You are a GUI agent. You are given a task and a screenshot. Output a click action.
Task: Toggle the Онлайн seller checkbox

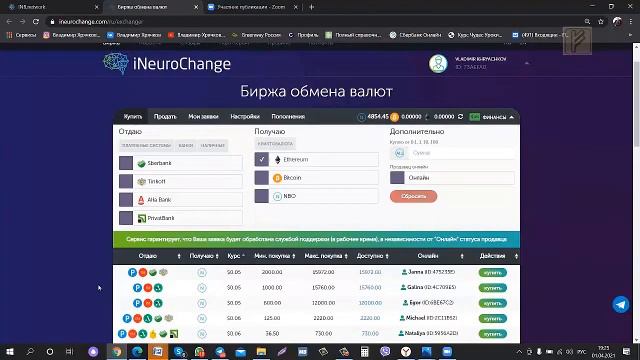397,178
